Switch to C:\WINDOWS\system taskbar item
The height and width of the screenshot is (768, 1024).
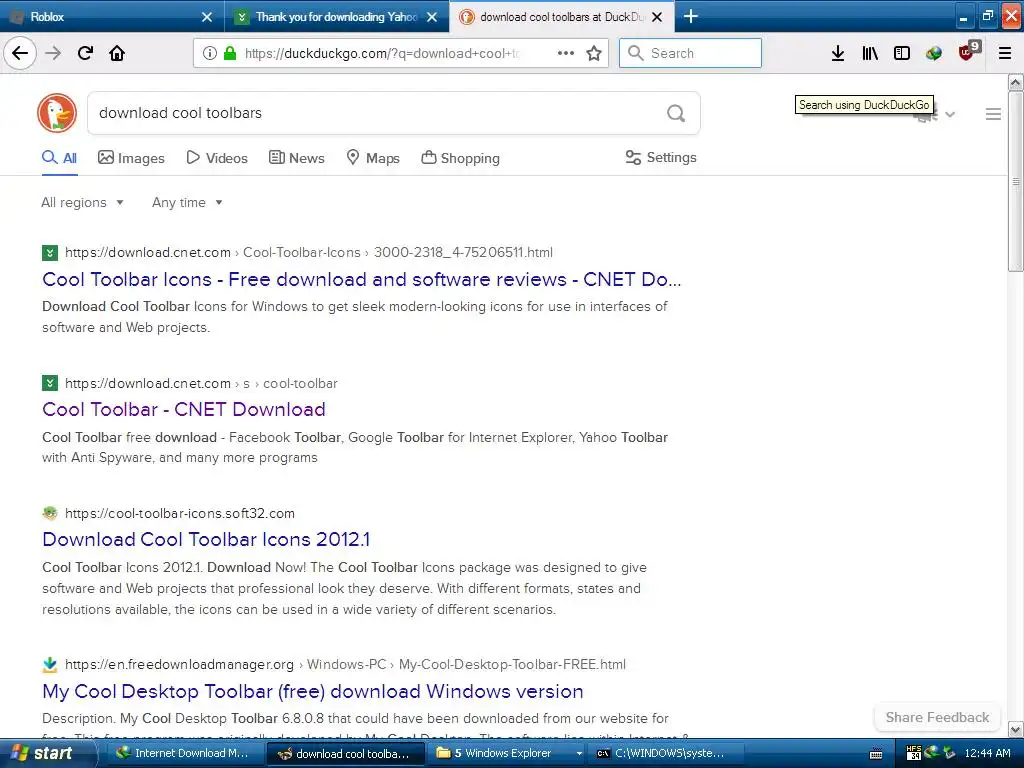tap(667, 754)
